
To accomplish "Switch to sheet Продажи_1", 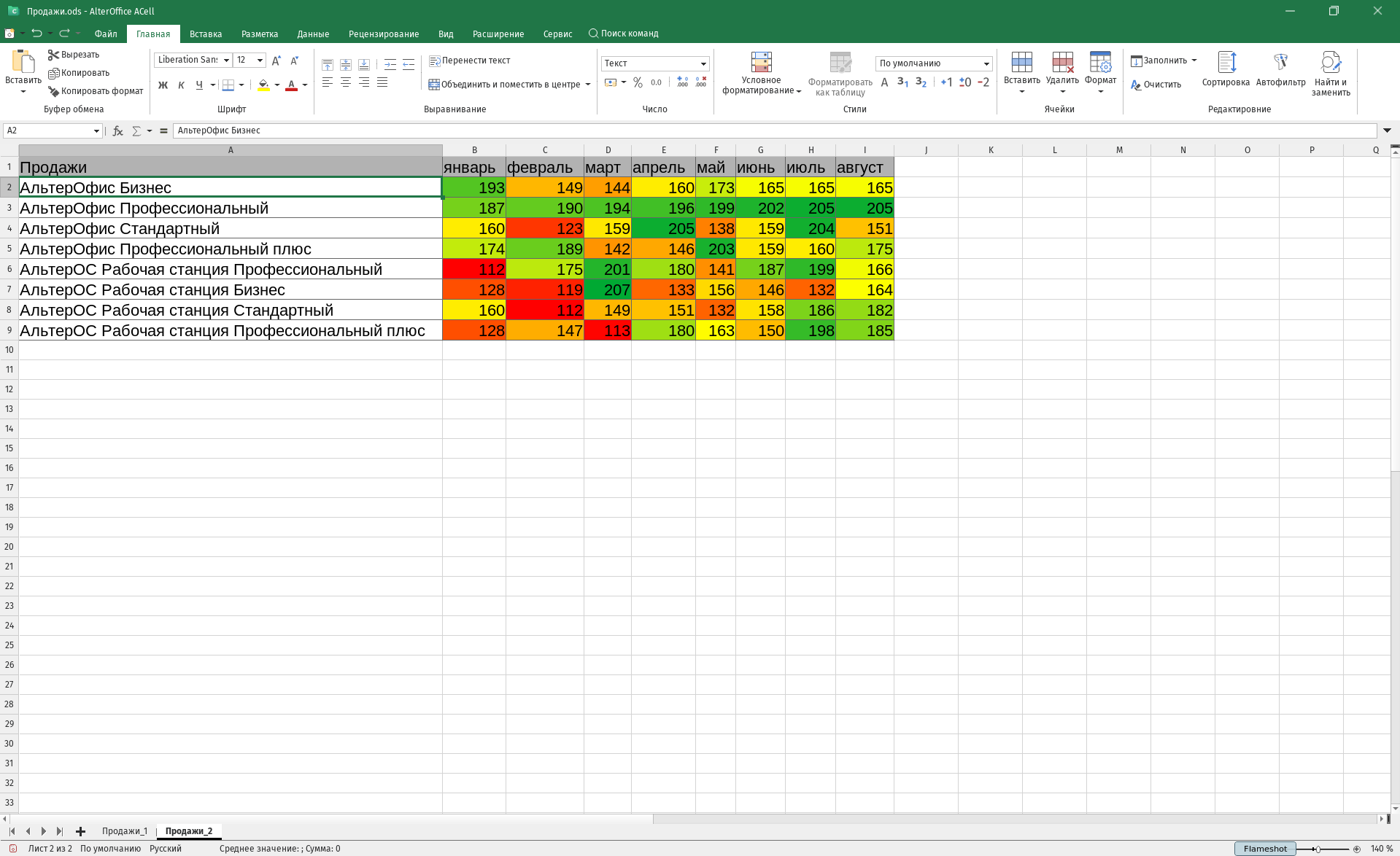I will pos(125,831).
